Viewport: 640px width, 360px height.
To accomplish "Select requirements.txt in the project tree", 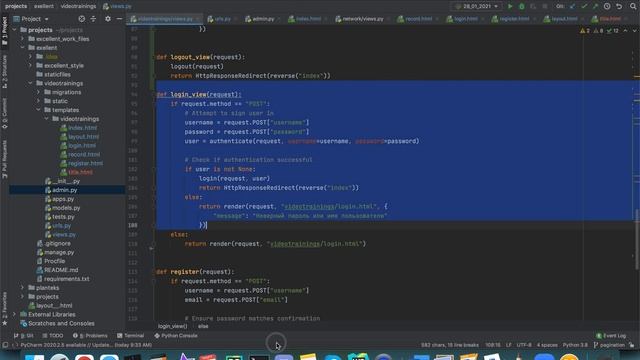I will [x=67, y=279].
